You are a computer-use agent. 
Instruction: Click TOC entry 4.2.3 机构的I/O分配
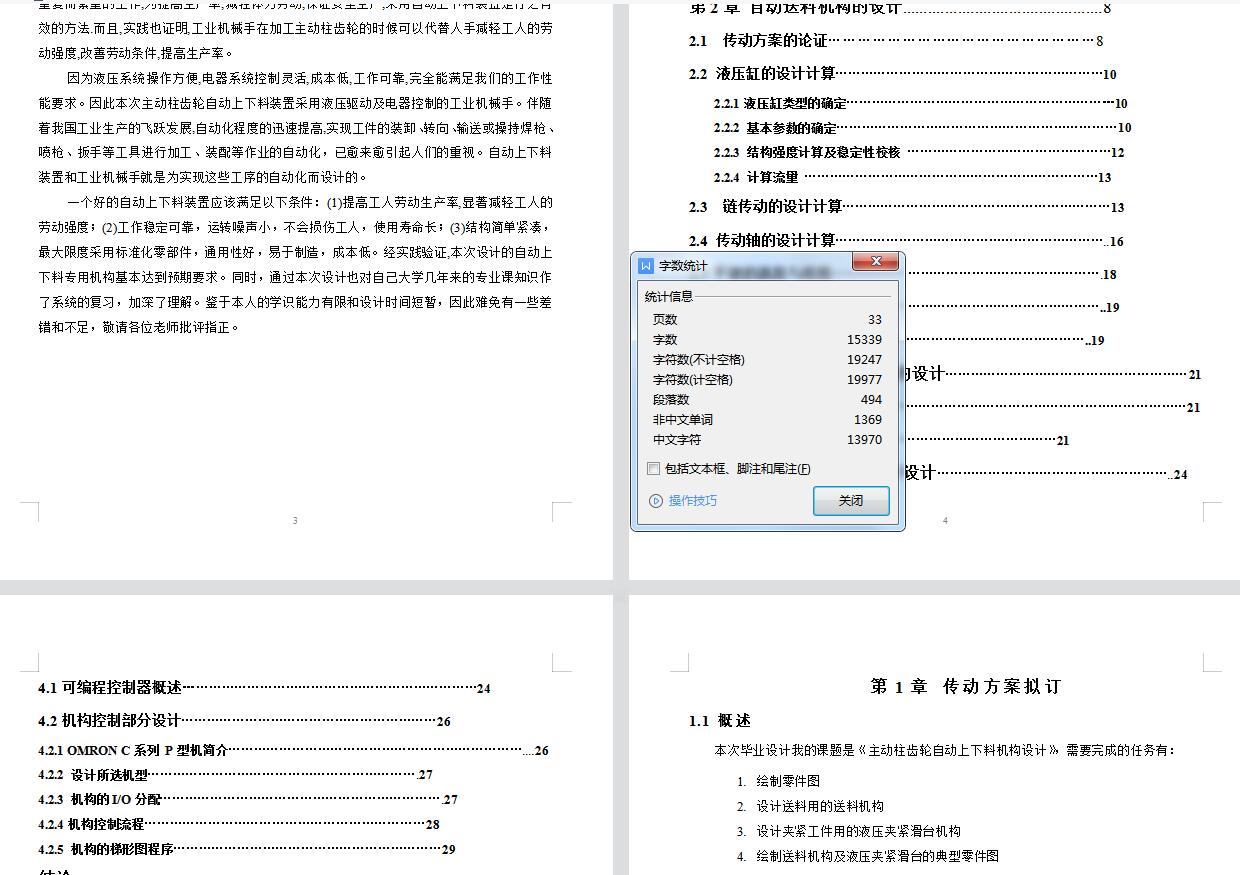tap(248, 800)
